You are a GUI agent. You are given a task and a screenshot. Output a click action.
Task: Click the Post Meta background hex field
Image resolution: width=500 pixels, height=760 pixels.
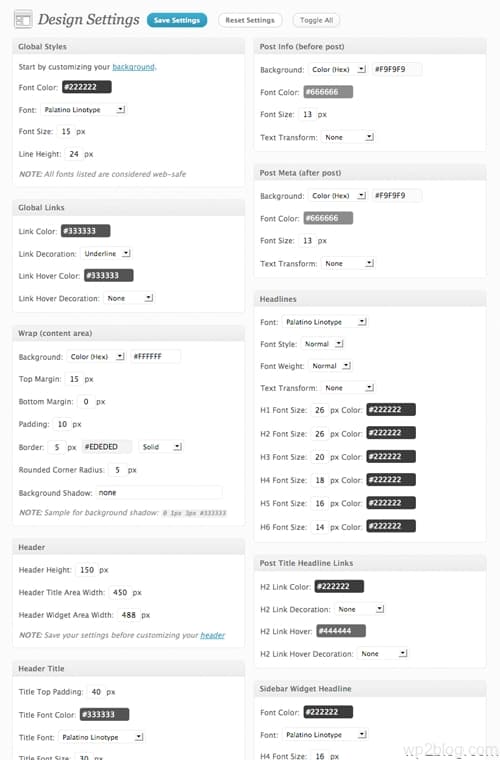click(397, 196)
